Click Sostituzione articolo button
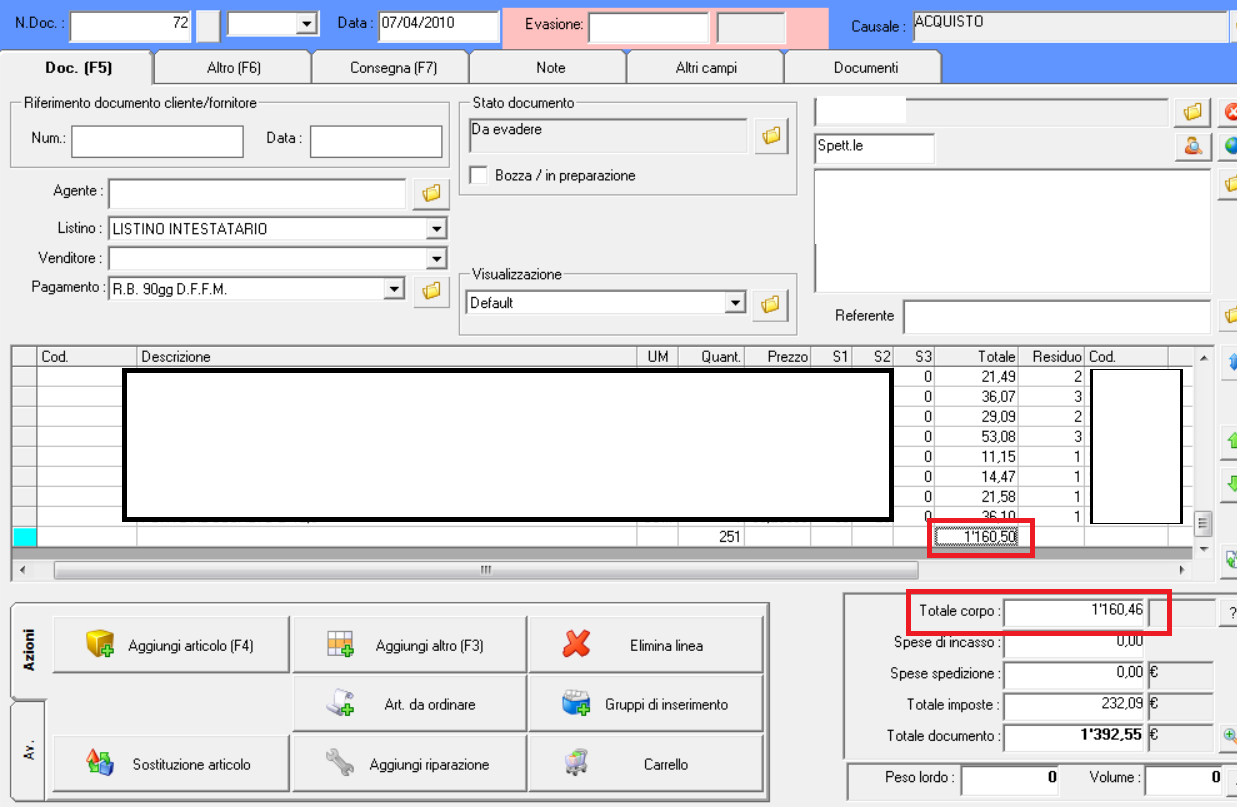Screen dimensions: 1237x807 click(x=171, y=763)
